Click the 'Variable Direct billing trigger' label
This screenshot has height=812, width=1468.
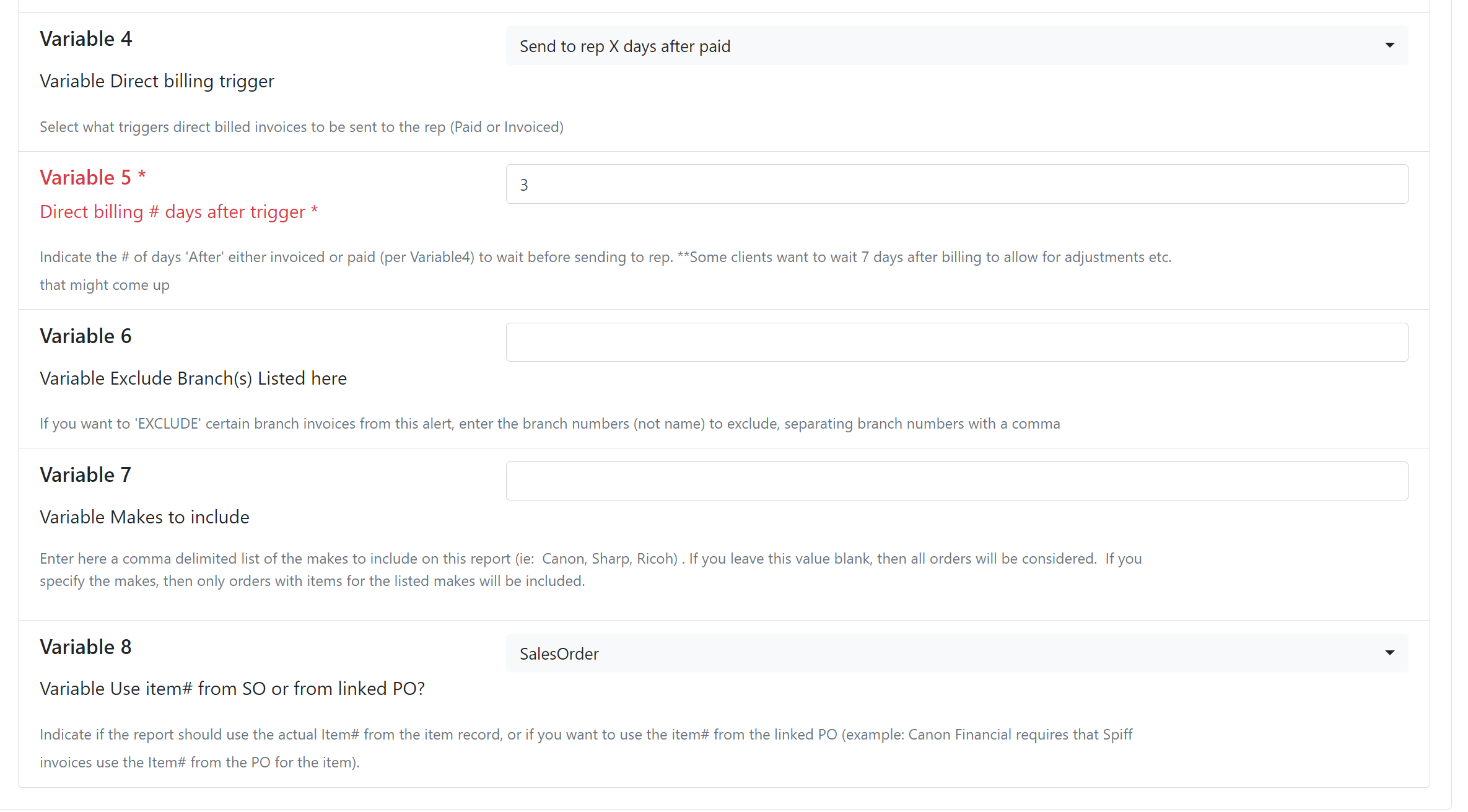(x=157, y=81)
